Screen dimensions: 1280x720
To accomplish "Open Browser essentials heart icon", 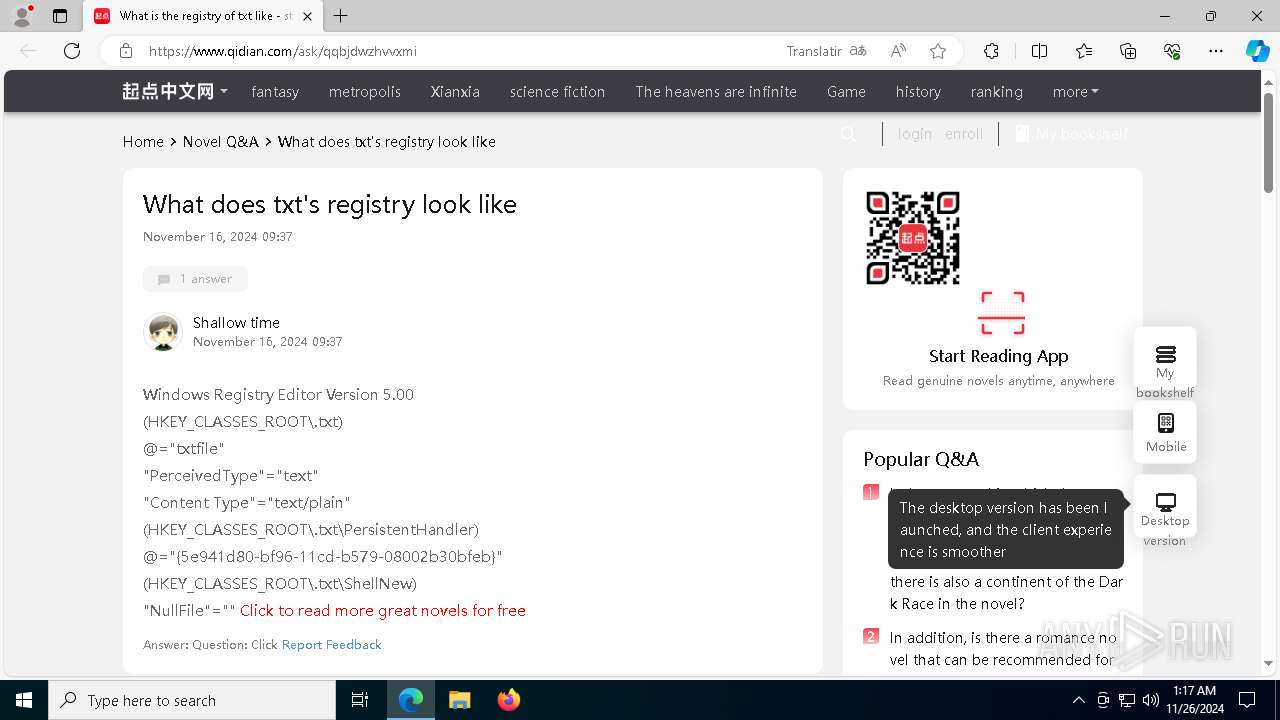I will pos(1172,51).
